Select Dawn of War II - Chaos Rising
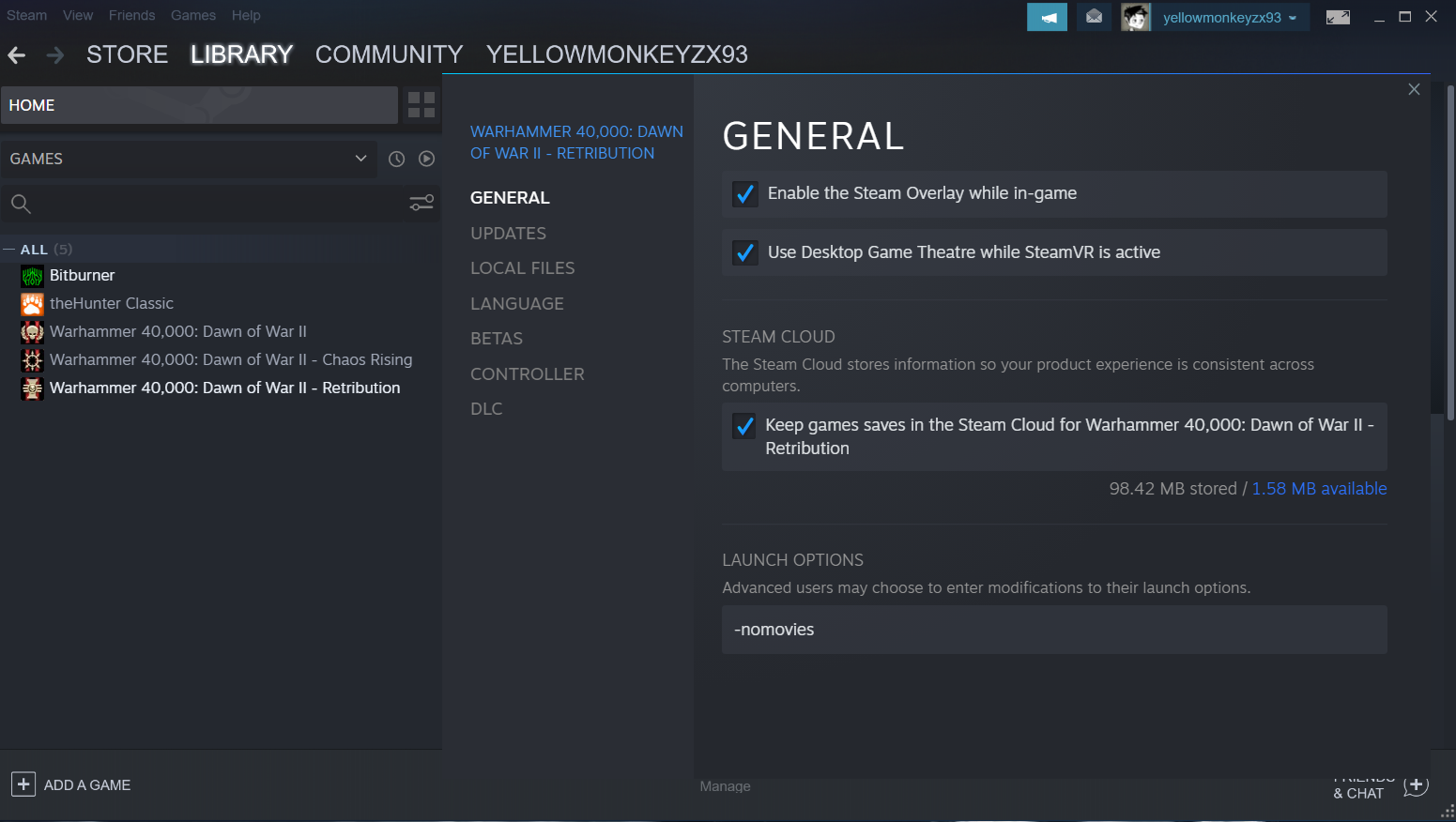The width and height of the screenshot is (1456, 822). point(231,360)
